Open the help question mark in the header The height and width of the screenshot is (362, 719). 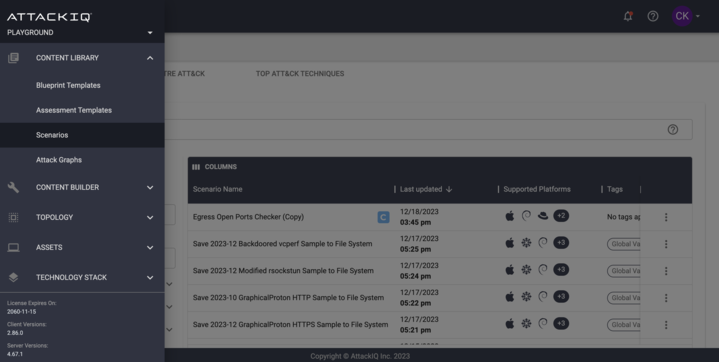tap(653, 17)
